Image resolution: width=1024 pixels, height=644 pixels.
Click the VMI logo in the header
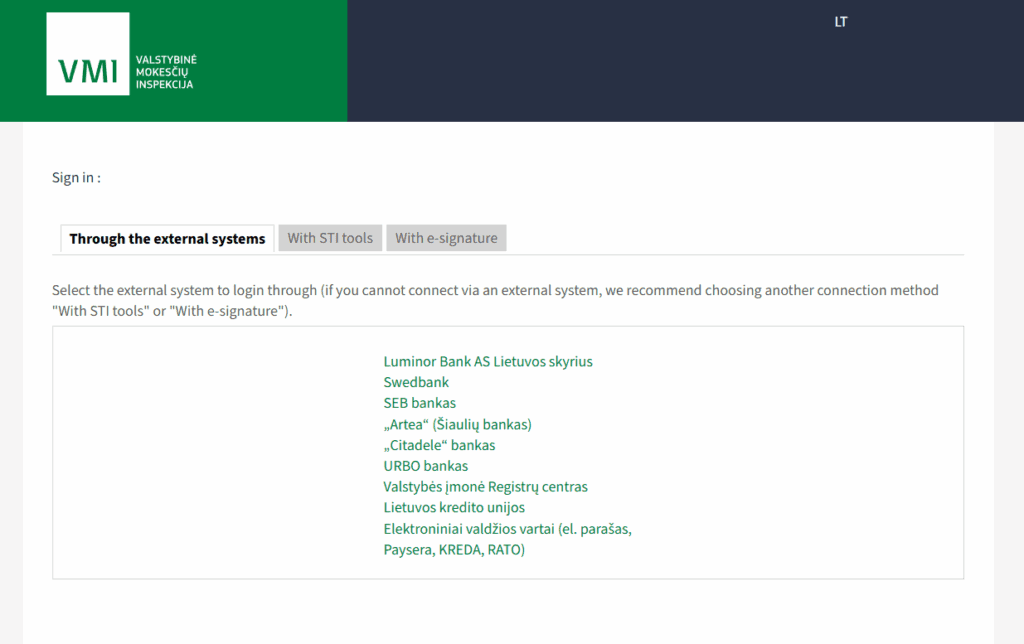click(x=88, y=54)
